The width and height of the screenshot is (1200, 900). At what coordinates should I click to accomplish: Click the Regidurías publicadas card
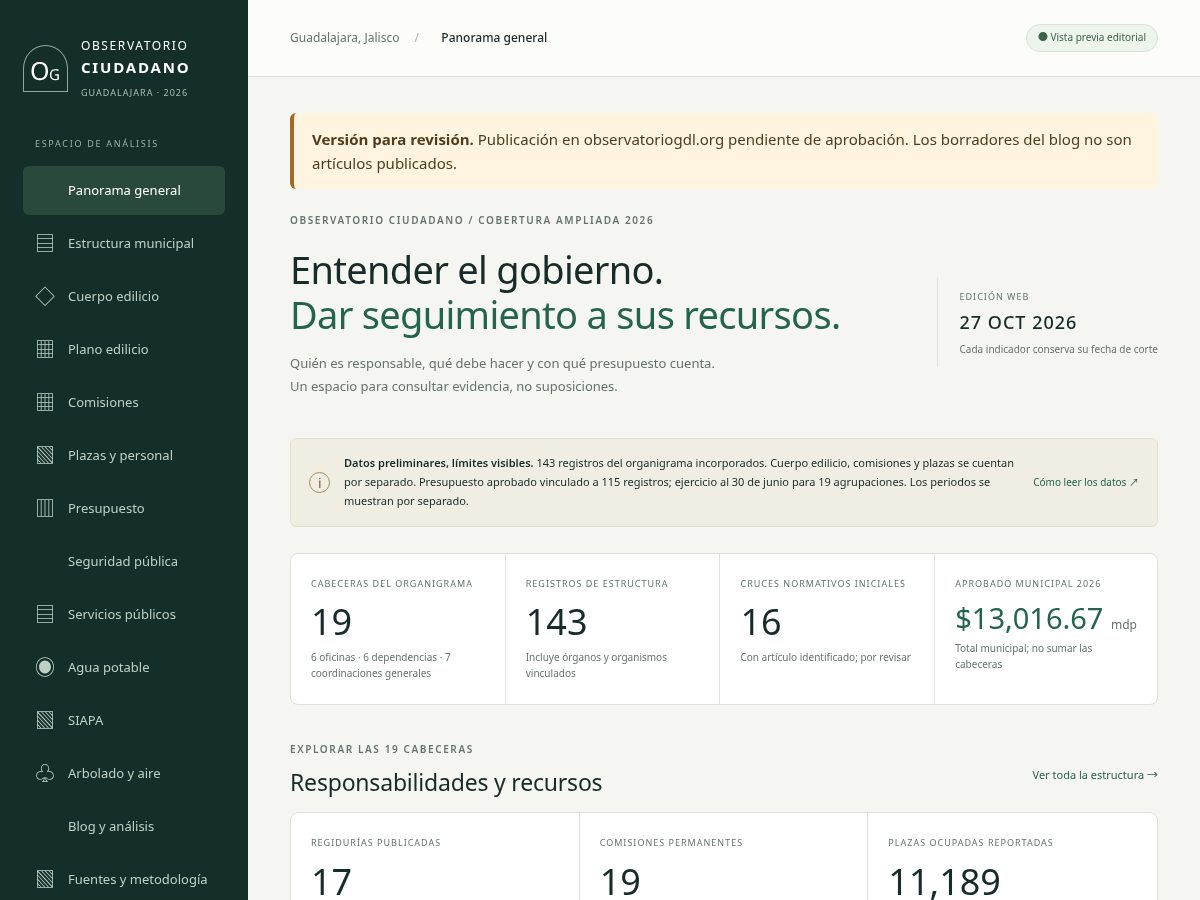435,857
